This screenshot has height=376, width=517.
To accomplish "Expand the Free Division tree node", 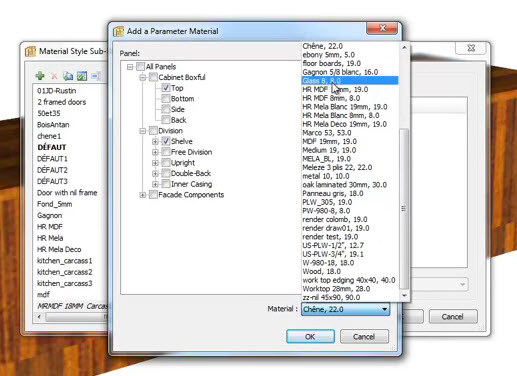I will [x=155, y=152].
